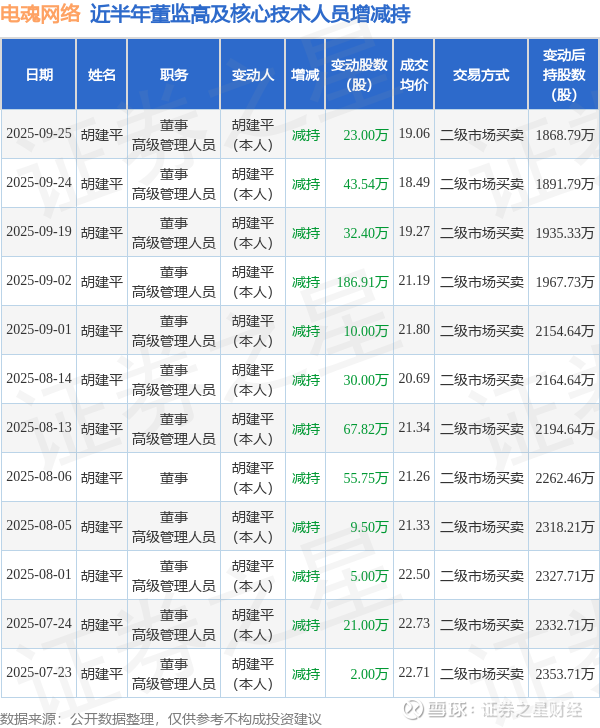Select the date cell 2025-07-24

tap(39, 624)
